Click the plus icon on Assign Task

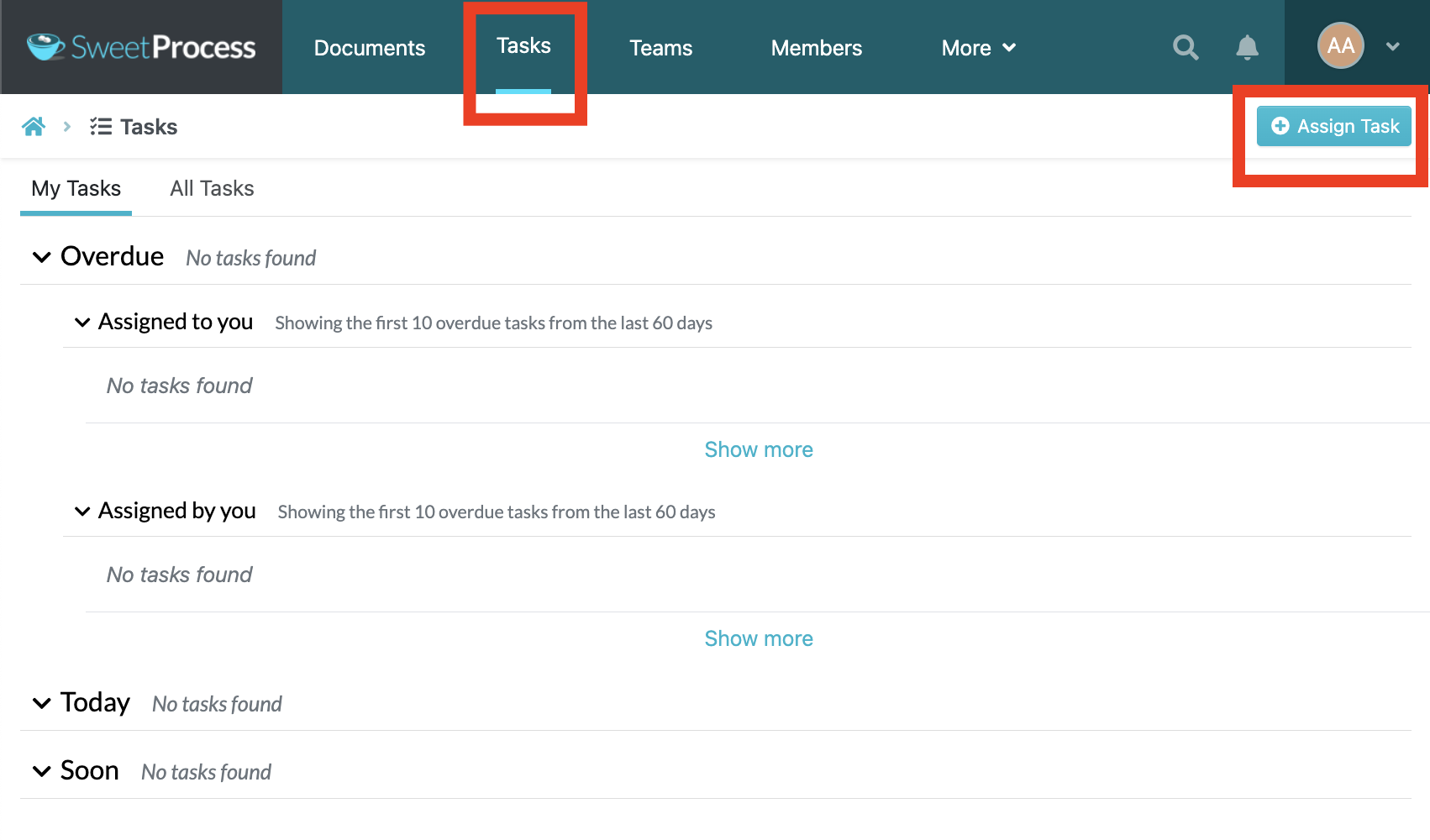(1280, 126)
